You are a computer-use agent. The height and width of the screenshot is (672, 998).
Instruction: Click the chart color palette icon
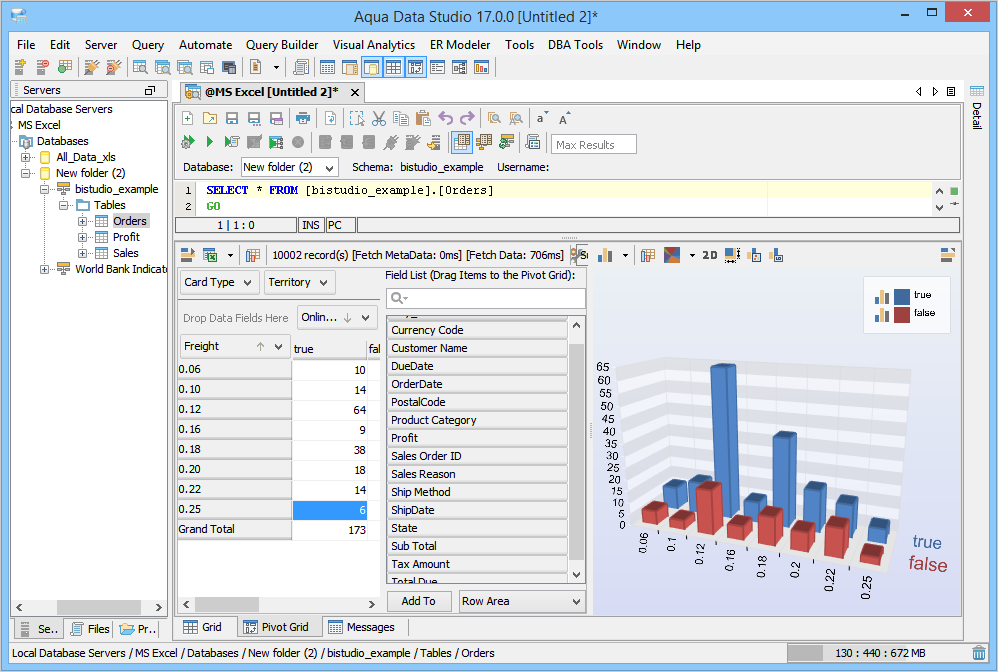(671, 255)
